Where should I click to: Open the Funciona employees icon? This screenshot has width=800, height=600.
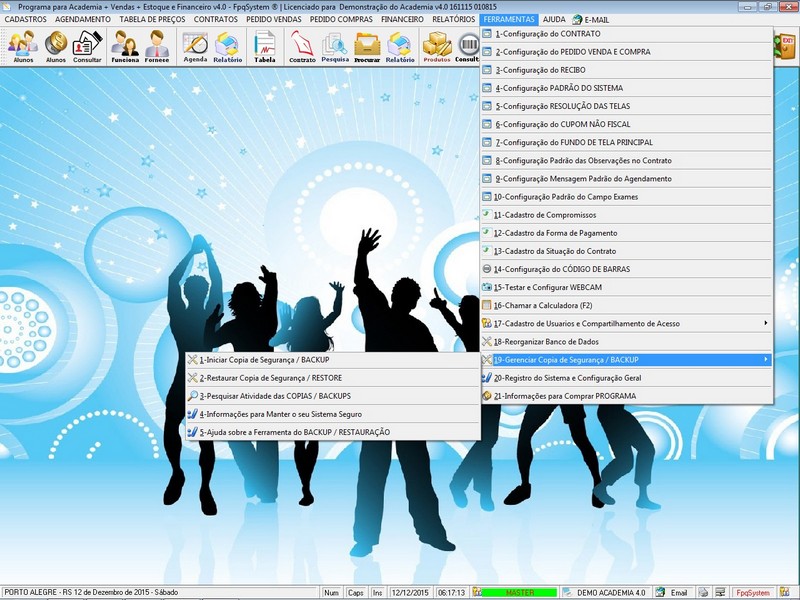(125, 46)
